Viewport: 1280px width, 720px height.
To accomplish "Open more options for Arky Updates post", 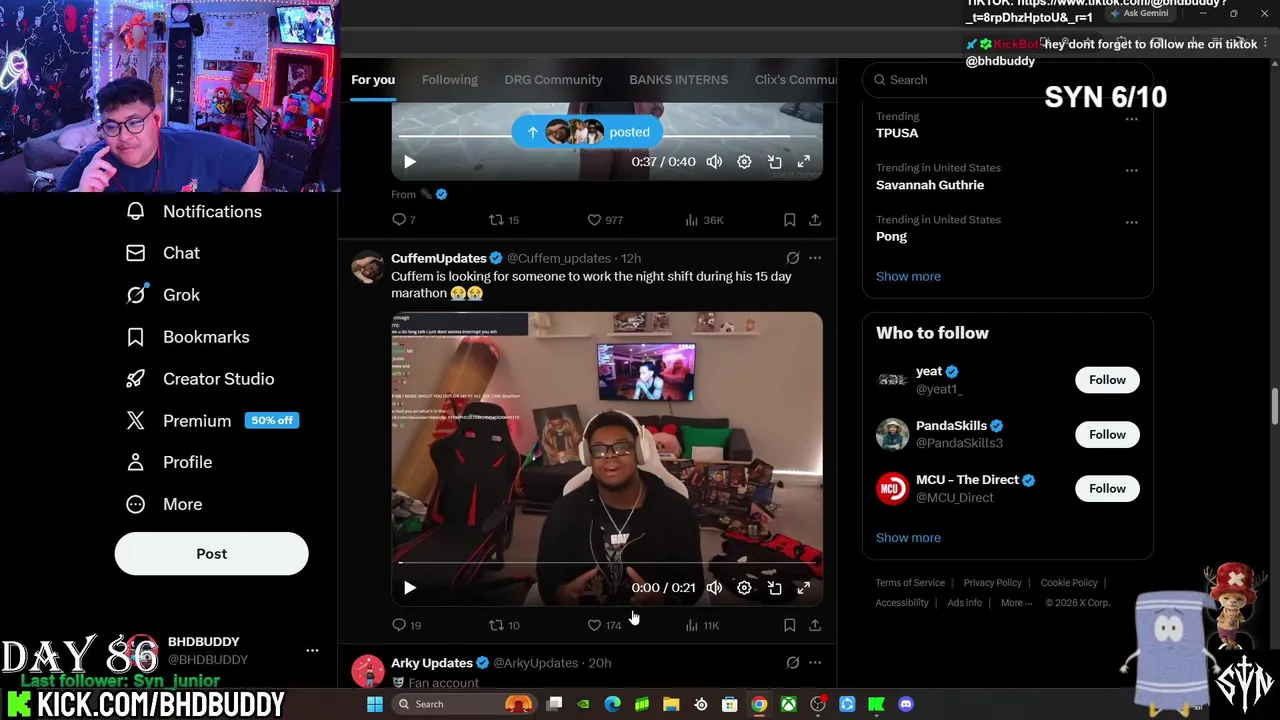I will click(815, 662).
